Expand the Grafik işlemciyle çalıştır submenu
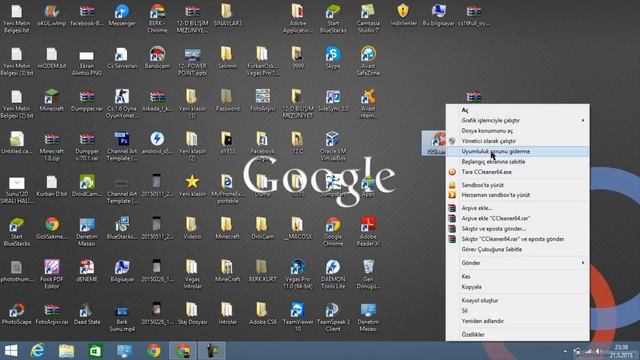640x360 pixels. click(518, 120)
